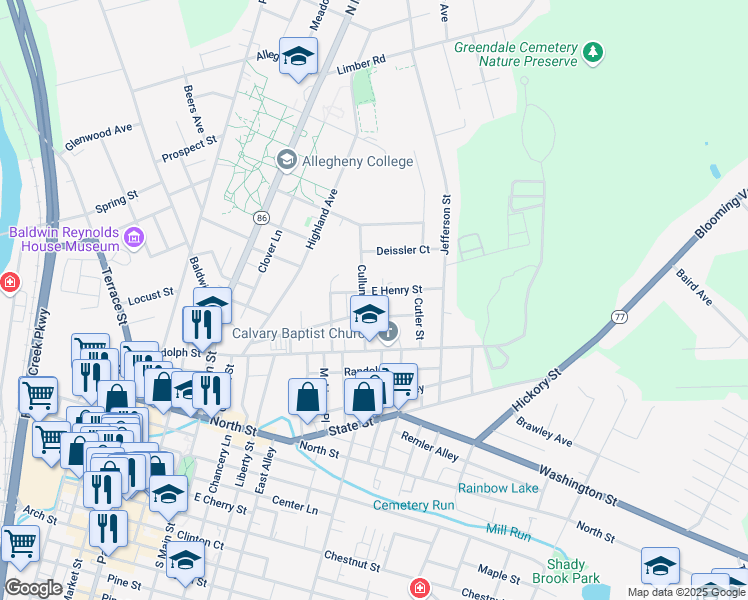Open the Baldwin Reynolds House Museum pin
The image size is (748, 600).
pyautogui.click(x=134, y=237)
